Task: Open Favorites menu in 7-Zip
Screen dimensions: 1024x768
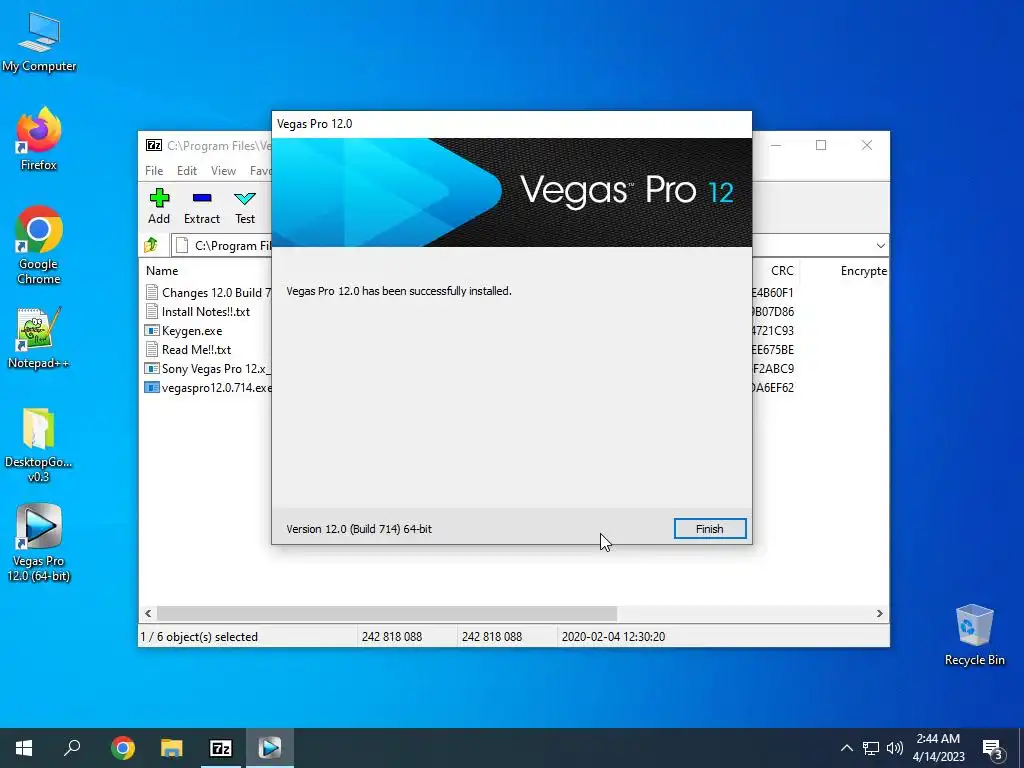Action: pyautogui.click(x=261, y=170)
